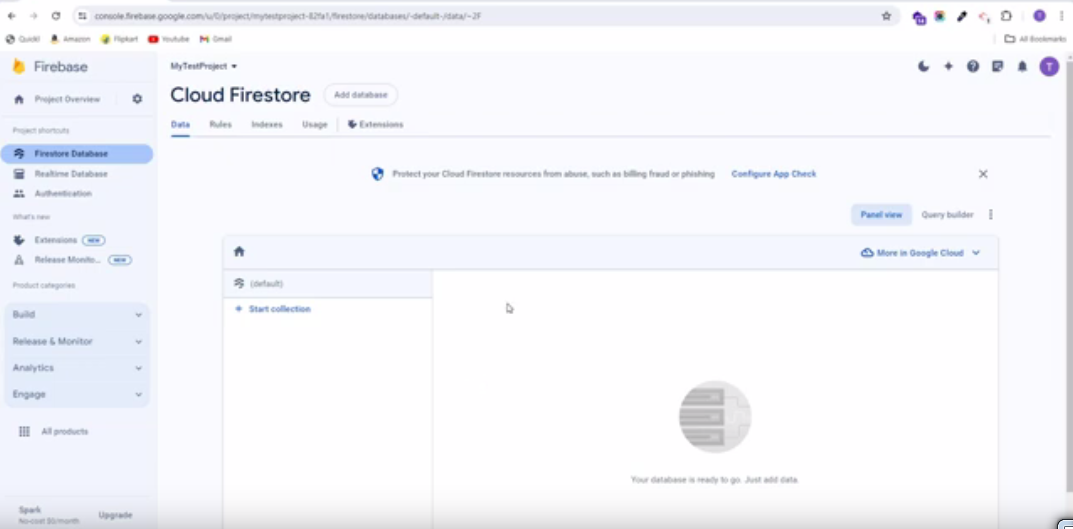
Task: Click the eyedropper extension icon
Action: tap(962, 16)
